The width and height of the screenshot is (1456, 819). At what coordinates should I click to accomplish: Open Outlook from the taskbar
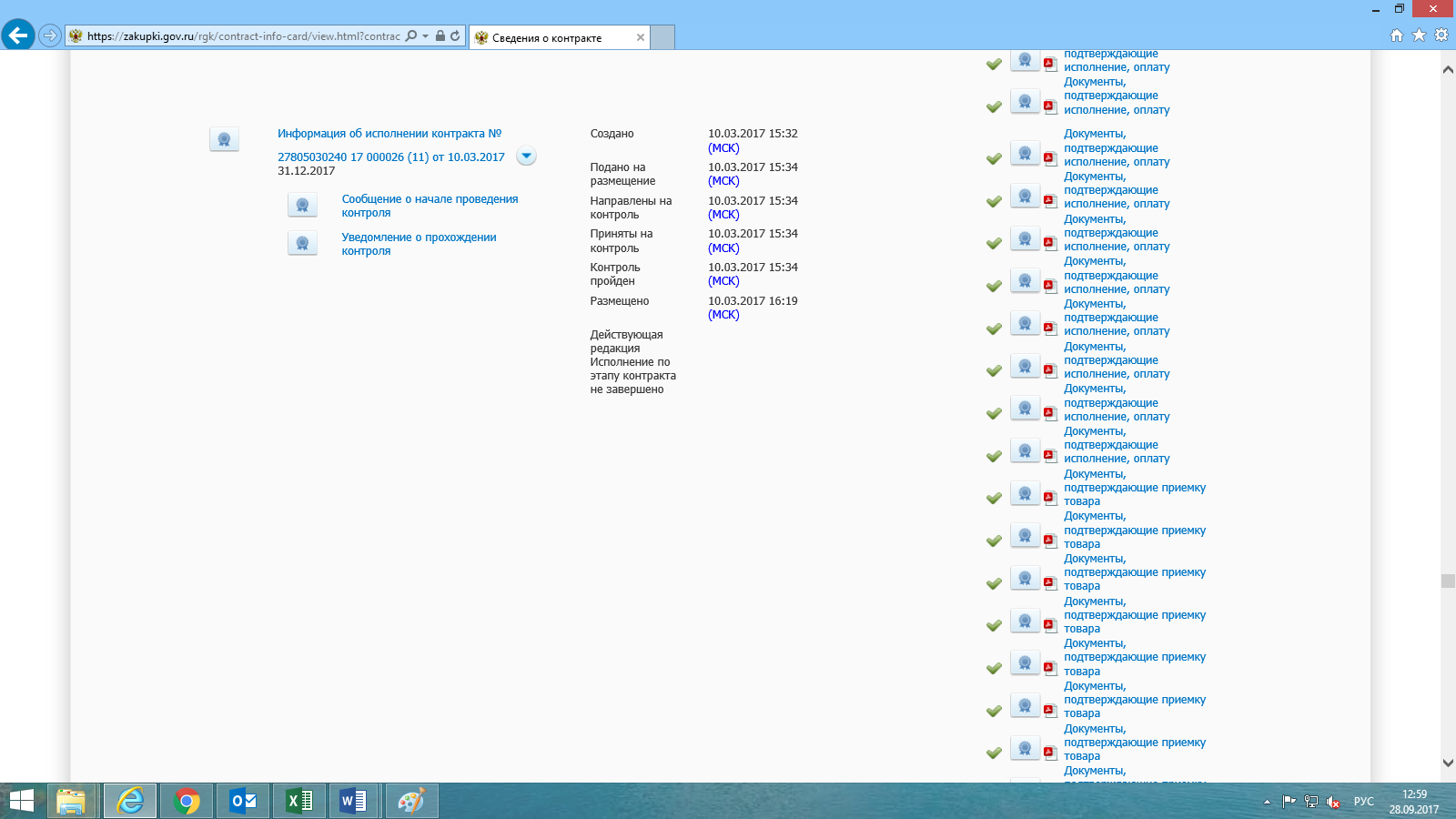click(x=243, y=801)
